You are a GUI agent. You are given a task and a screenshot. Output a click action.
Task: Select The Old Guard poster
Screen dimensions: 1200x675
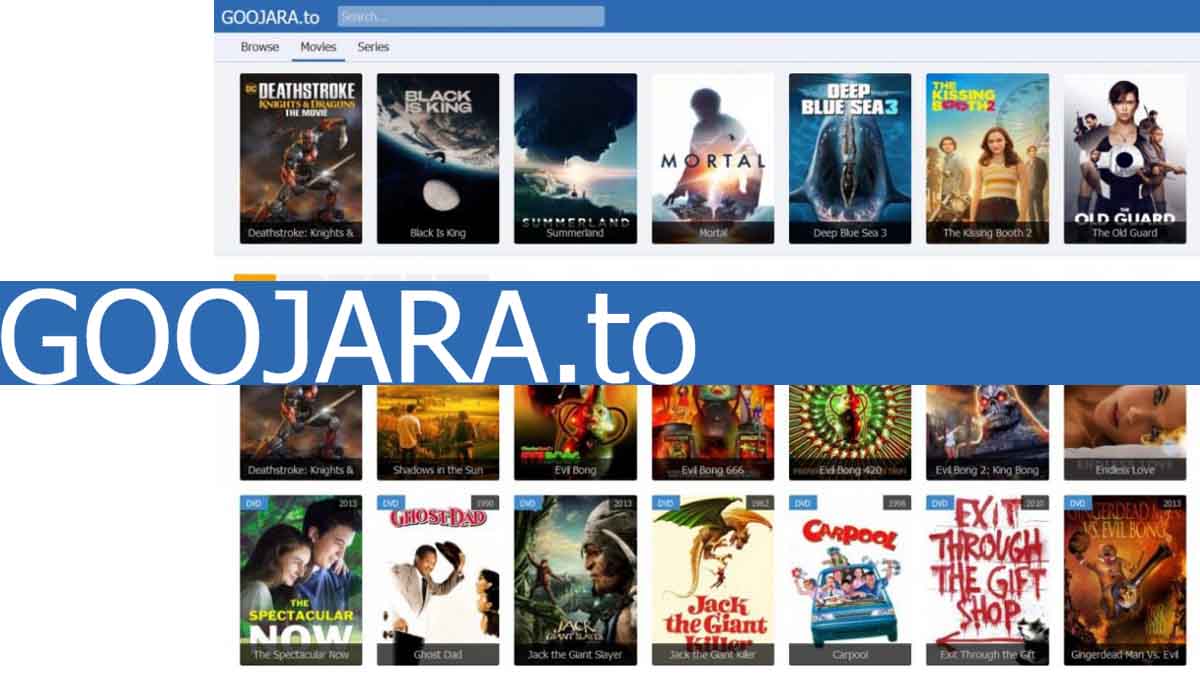point(1124,158)
